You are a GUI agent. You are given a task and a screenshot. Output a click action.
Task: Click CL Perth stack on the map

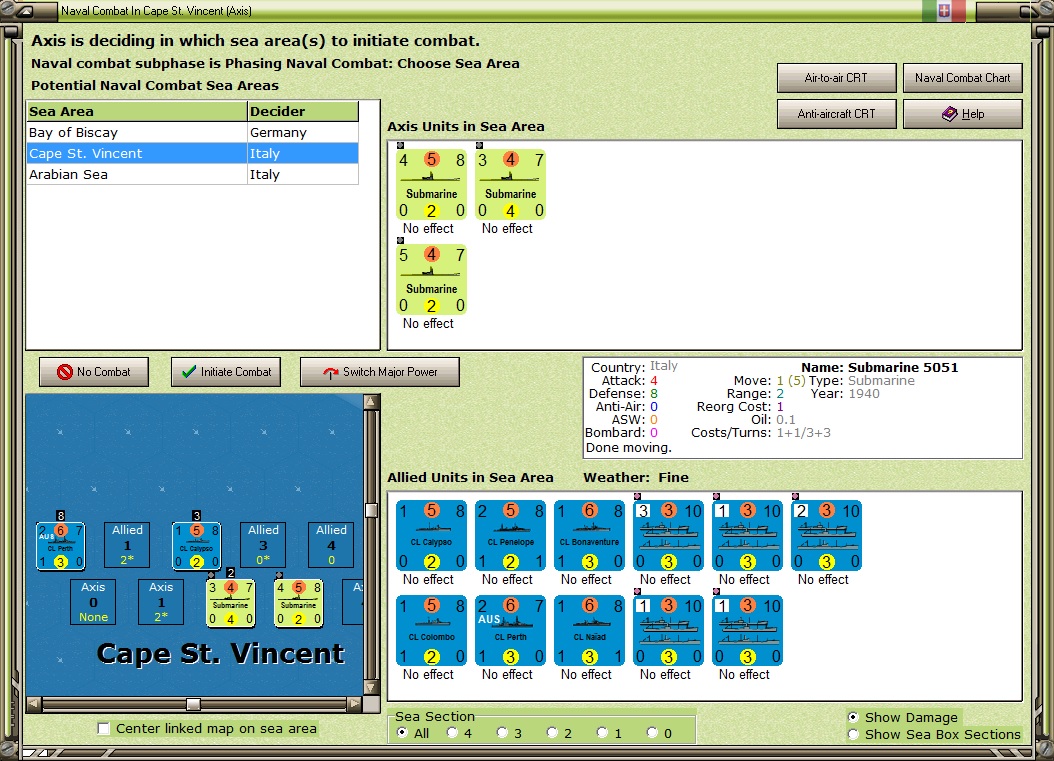pyautogui.click(x=60, y=546)
